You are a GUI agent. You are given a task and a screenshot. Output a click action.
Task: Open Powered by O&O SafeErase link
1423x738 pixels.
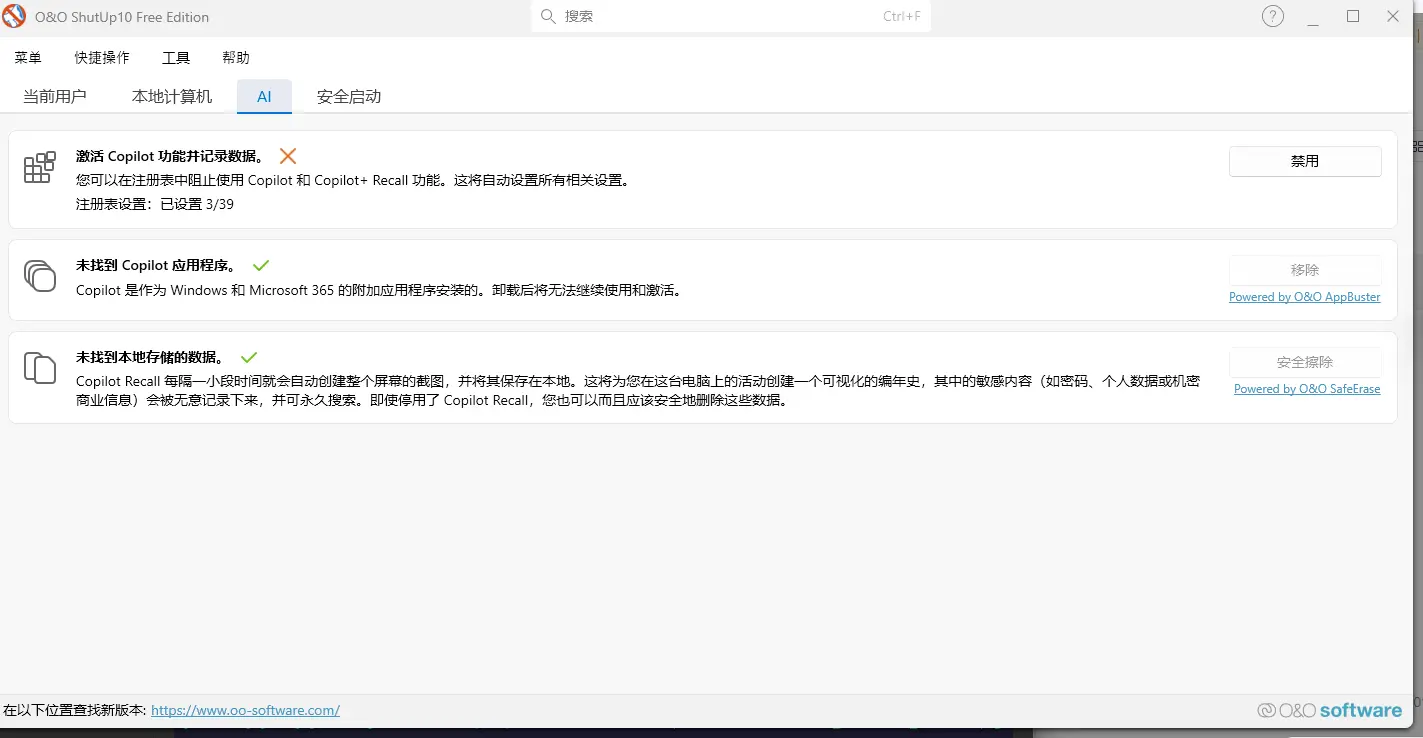(1307, 389)
